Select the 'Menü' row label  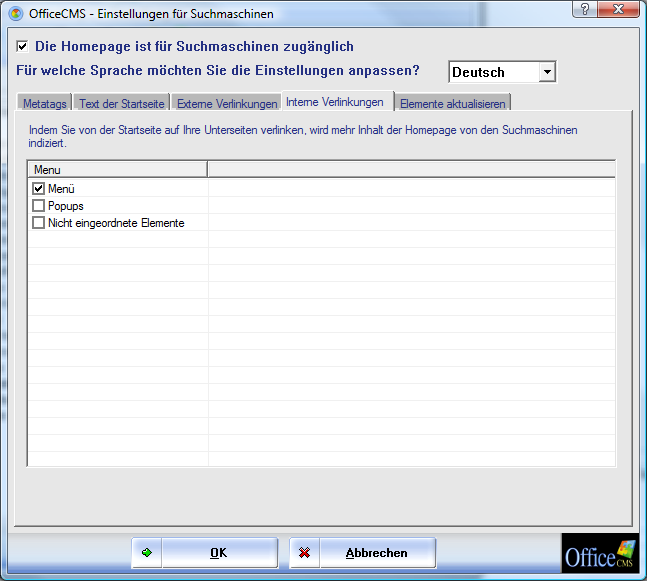pos(61,189)
